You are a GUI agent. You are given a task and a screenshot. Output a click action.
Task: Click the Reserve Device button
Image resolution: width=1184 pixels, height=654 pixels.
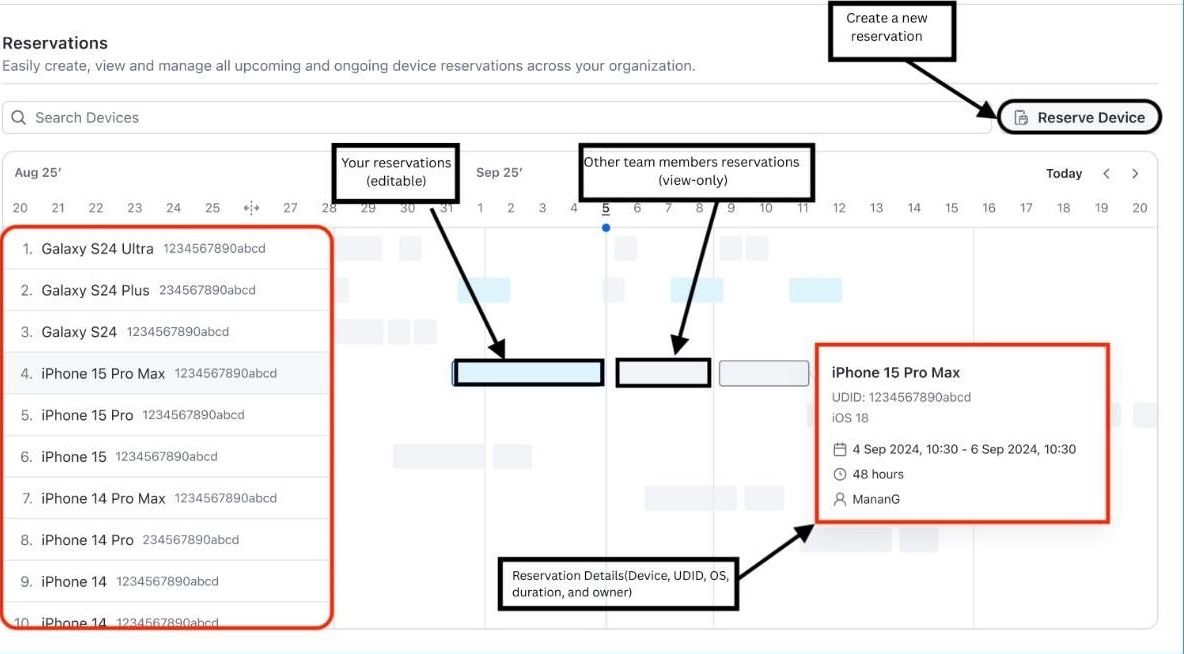tap(1080, 118)
